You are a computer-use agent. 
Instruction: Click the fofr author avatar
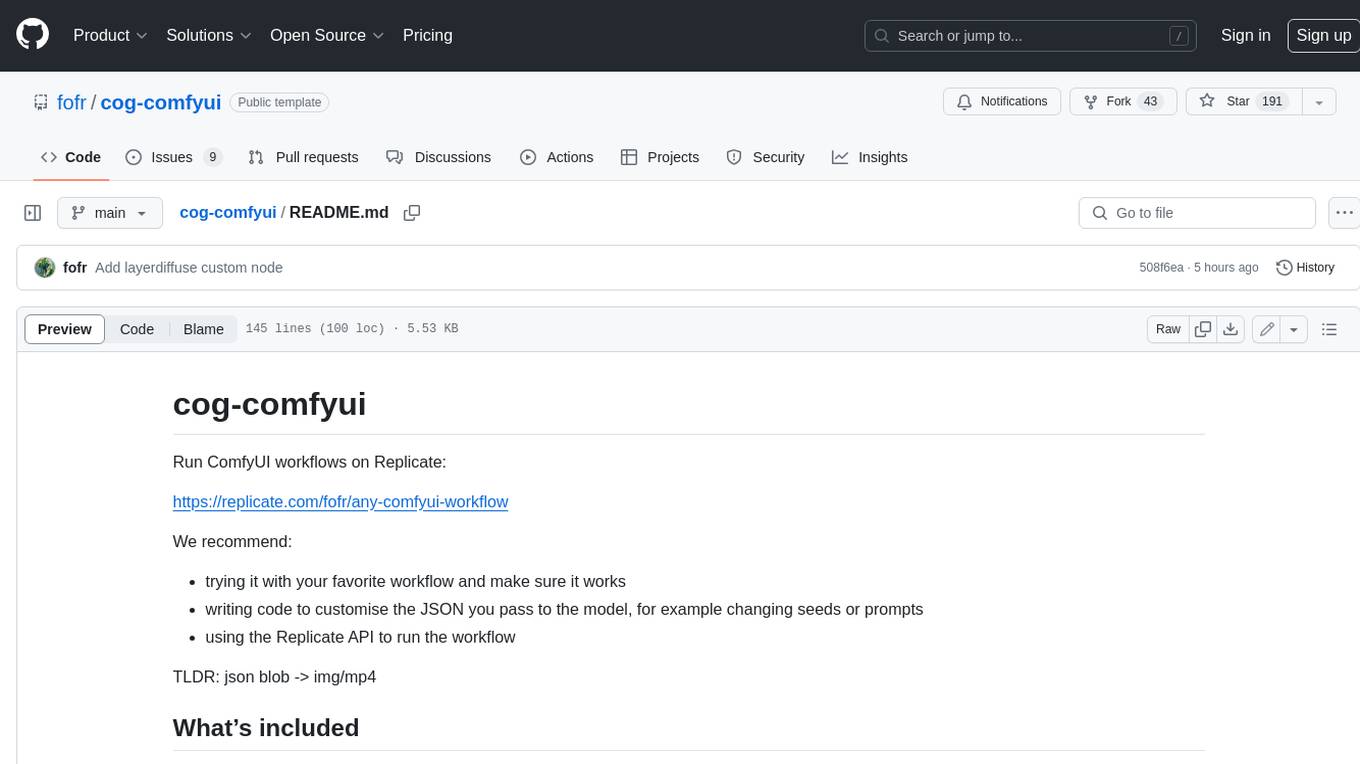44,267
